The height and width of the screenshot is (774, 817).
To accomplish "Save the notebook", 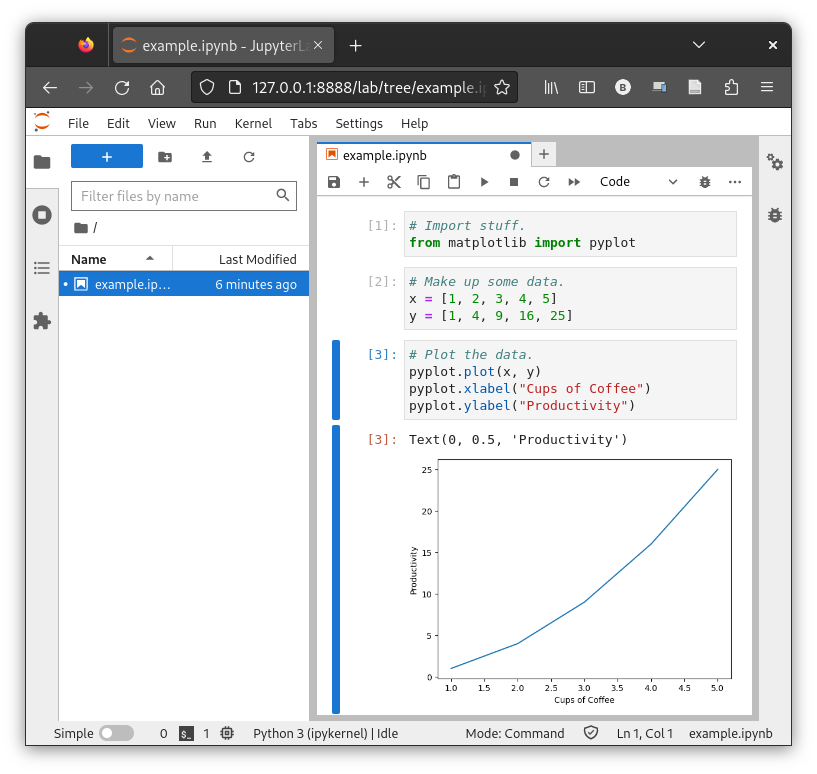I will pyautogui.click(x=333, y=181).
